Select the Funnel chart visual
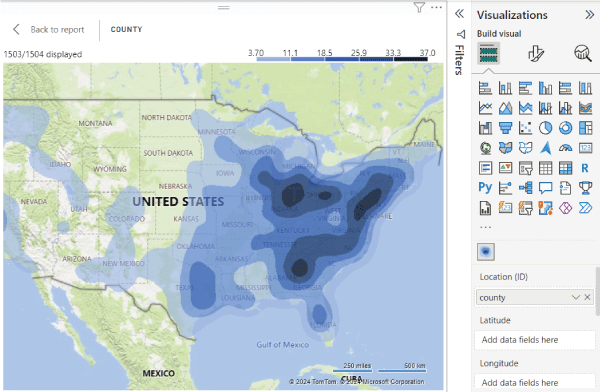Viewport: 600px width, 392px height. pyautogui.click(x=505, y=128)
